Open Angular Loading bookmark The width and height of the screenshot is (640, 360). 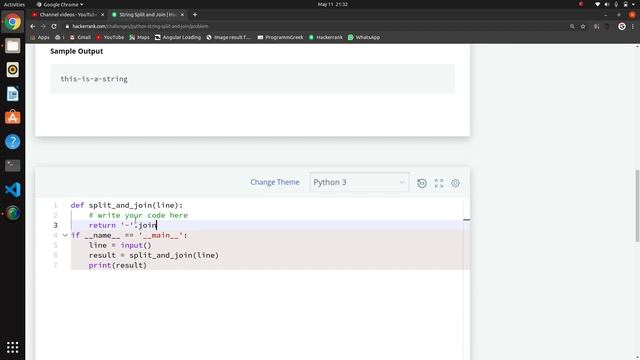(x=178, y=37)
